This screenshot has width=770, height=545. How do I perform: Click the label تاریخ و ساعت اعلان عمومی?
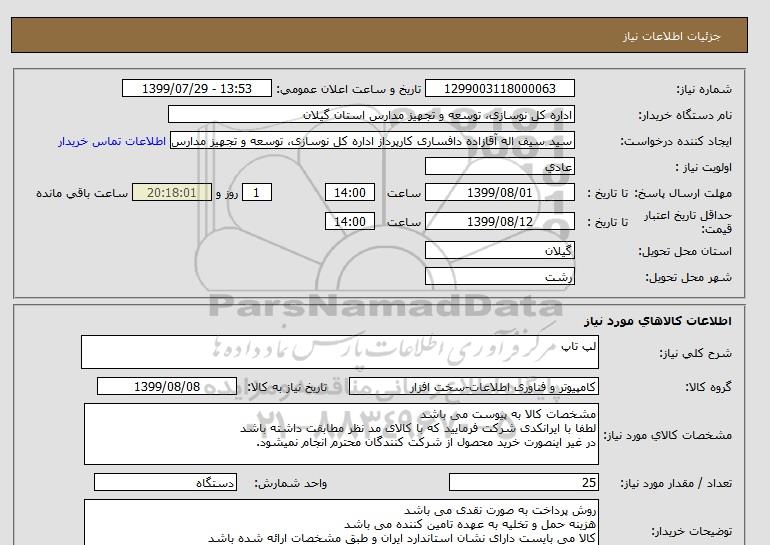tap(349, 89)
